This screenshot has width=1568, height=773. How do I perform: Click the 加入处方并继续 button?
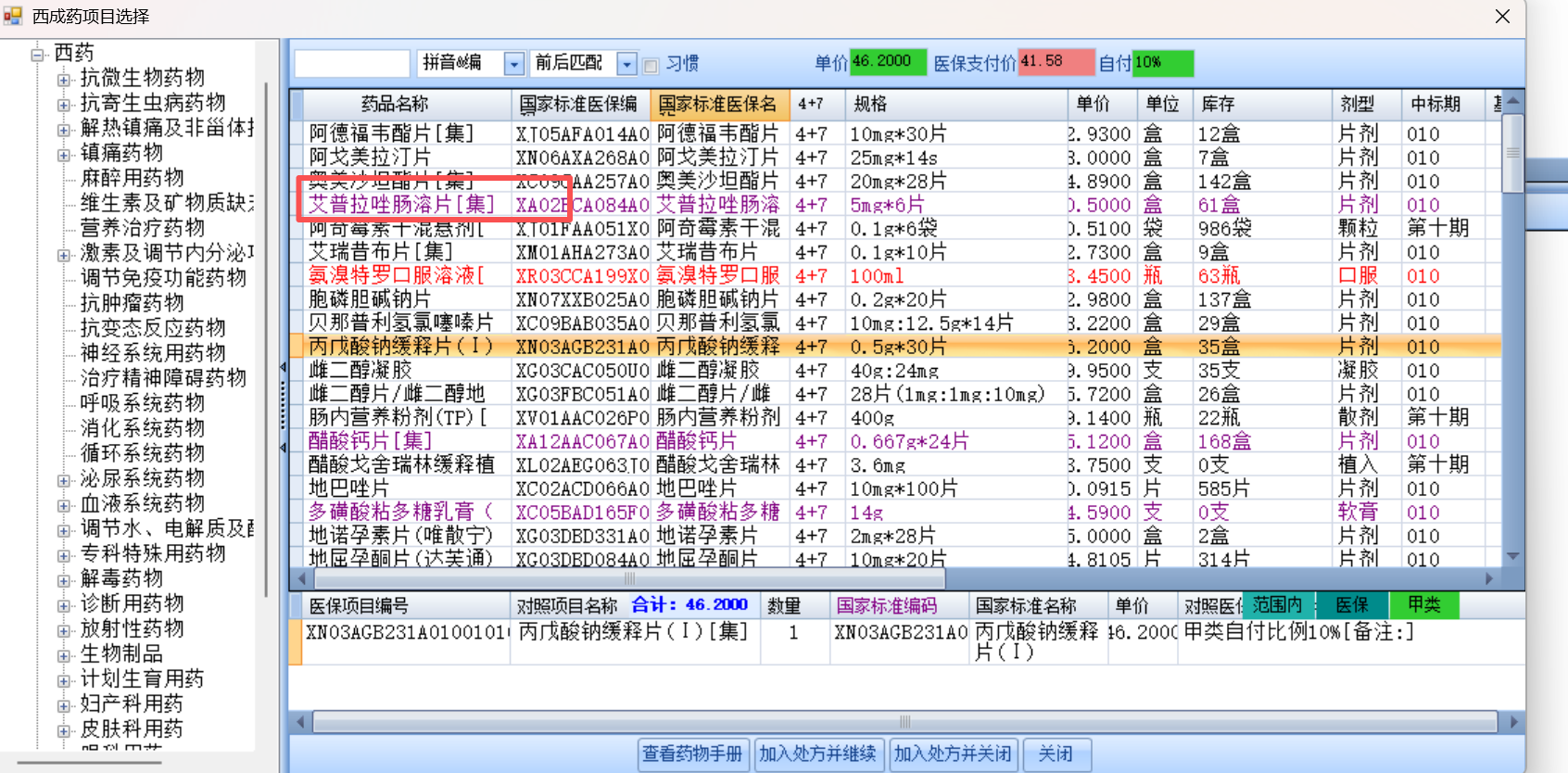[818, 754]
